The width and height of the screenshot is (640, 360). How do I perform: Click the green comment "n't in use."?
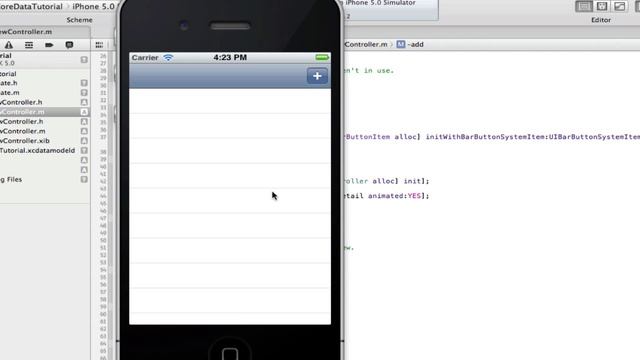[369, 71]
